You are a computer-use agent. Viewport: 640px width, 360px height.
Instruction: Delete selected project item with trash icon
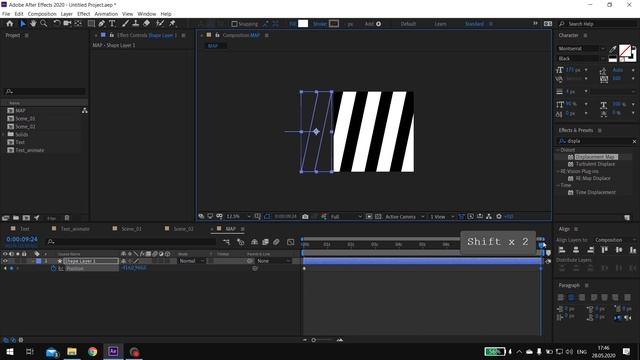[x=67, y=218]
